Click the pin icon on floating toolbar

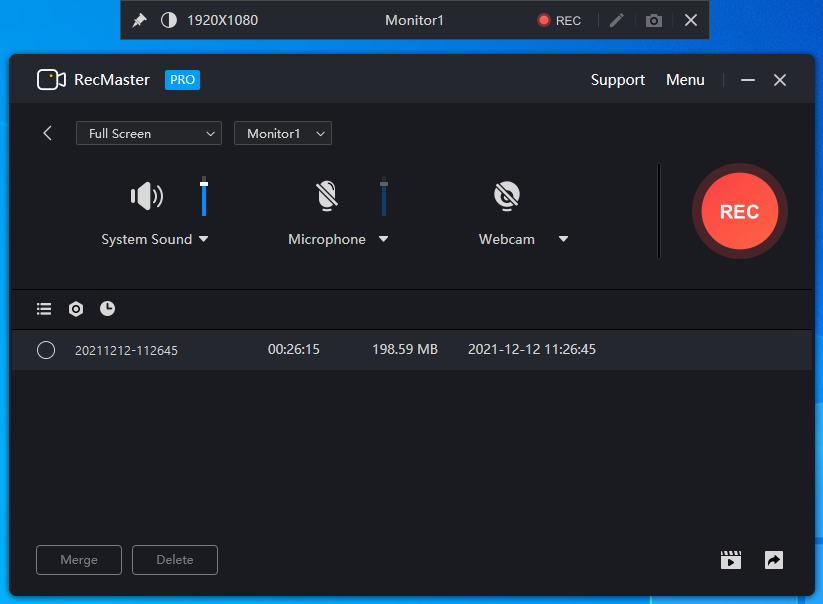click(x=139, y=20)
